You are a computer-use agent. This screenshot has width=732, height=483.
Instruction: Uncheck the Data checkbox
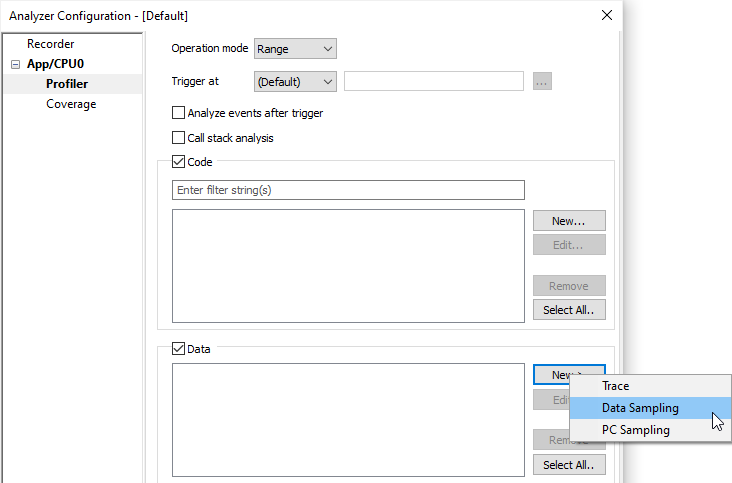179,349
